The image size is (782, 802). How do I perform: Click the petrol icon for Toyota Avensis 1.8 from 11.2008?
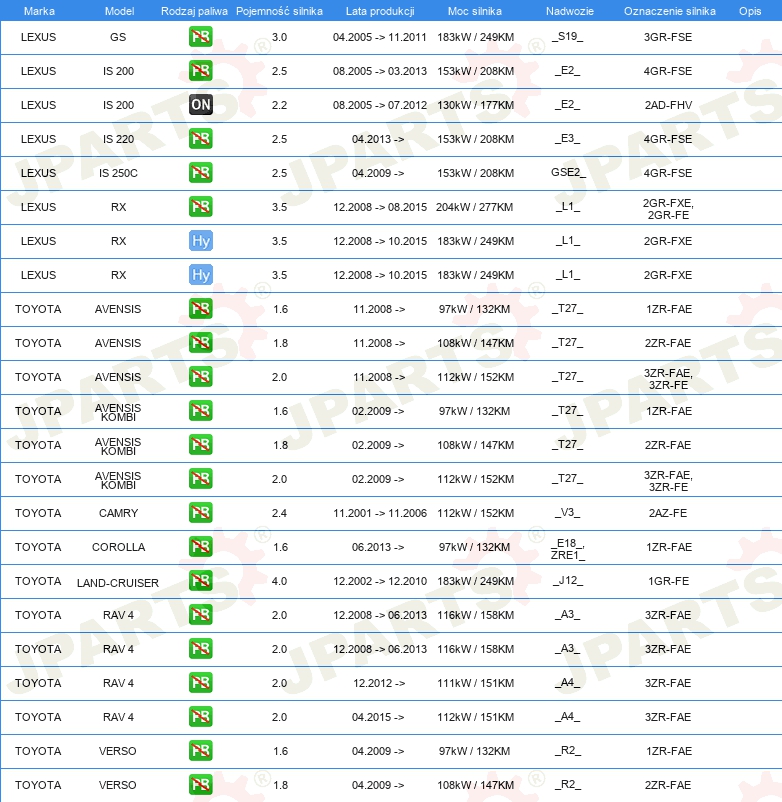pyautogui.click(x=200, y=343)
